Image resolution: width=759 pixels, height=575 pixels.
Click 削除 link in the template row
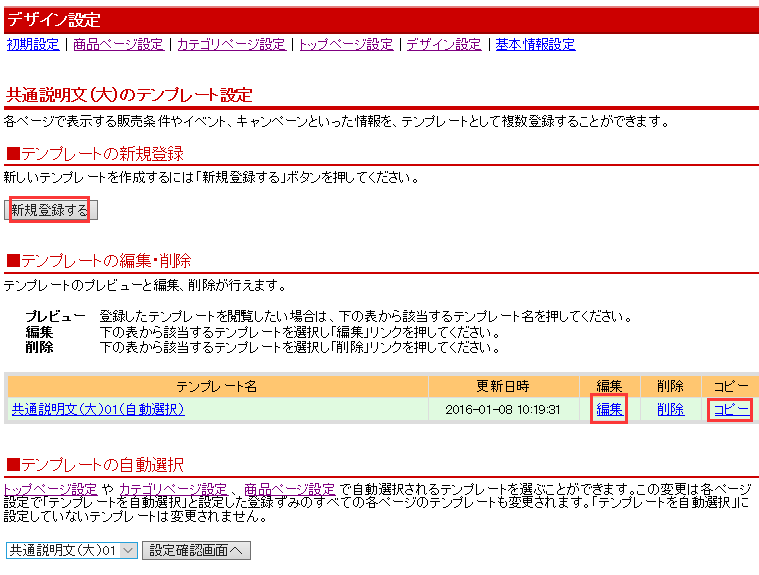point(670,409)
